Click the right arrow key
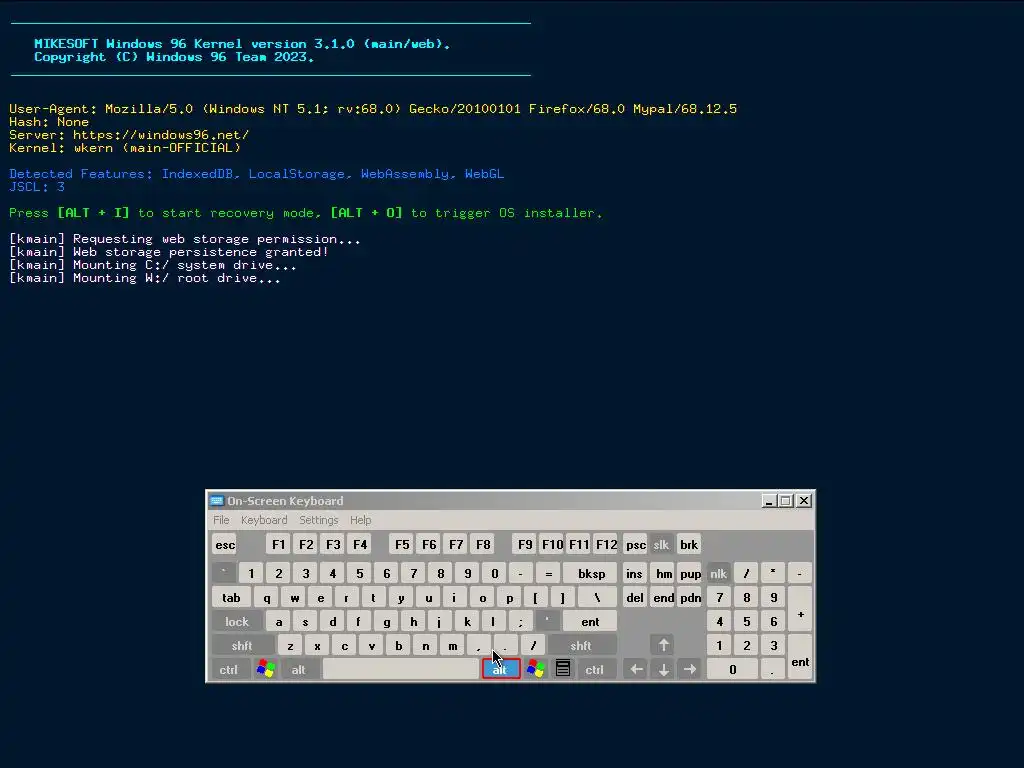Image resolution: width=1024 pixels, height=768 pixels. [690, 669]
